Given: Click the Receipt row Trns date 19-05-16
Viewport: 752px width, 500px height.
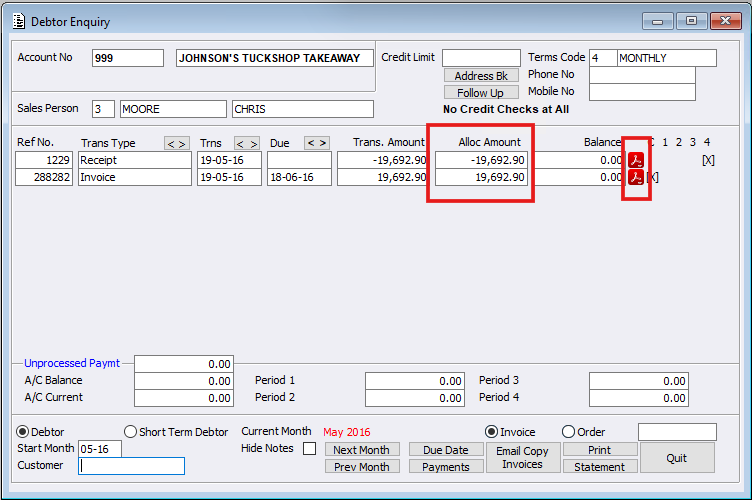Looking at the screenshot, I should click(229, 160).
